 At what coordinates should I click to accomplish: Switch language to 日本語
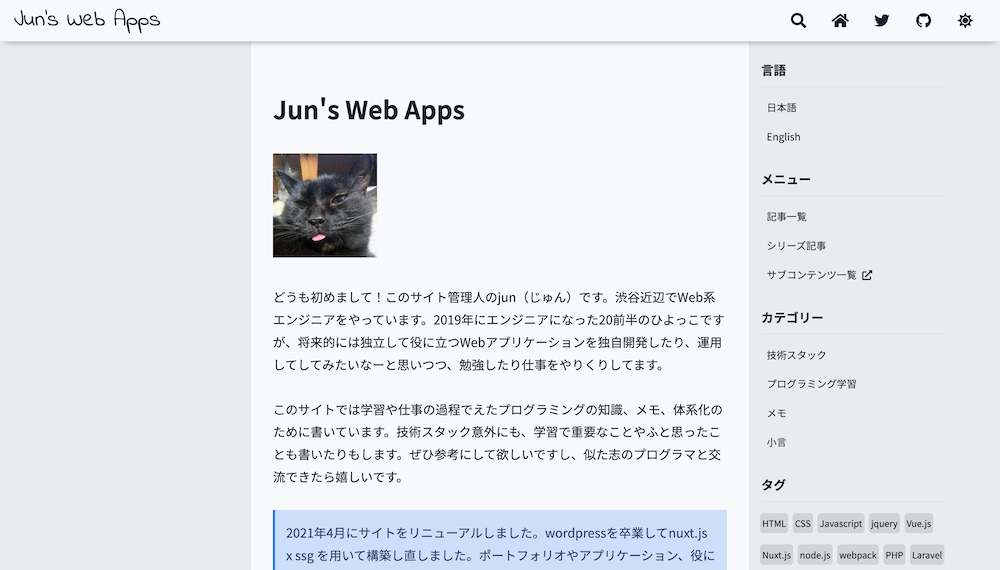click(781, 108)
